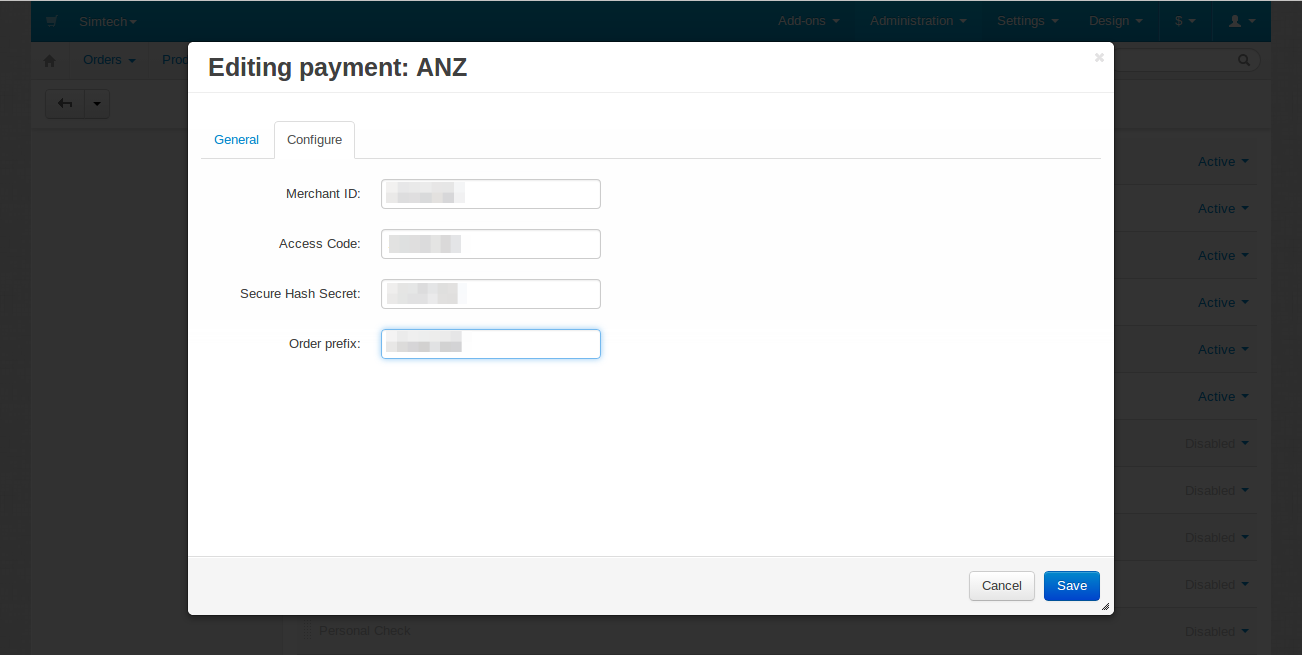1302x655 pixels.
Task: Expand the caret dropdown beside the back button
Action: coord(97,103)
